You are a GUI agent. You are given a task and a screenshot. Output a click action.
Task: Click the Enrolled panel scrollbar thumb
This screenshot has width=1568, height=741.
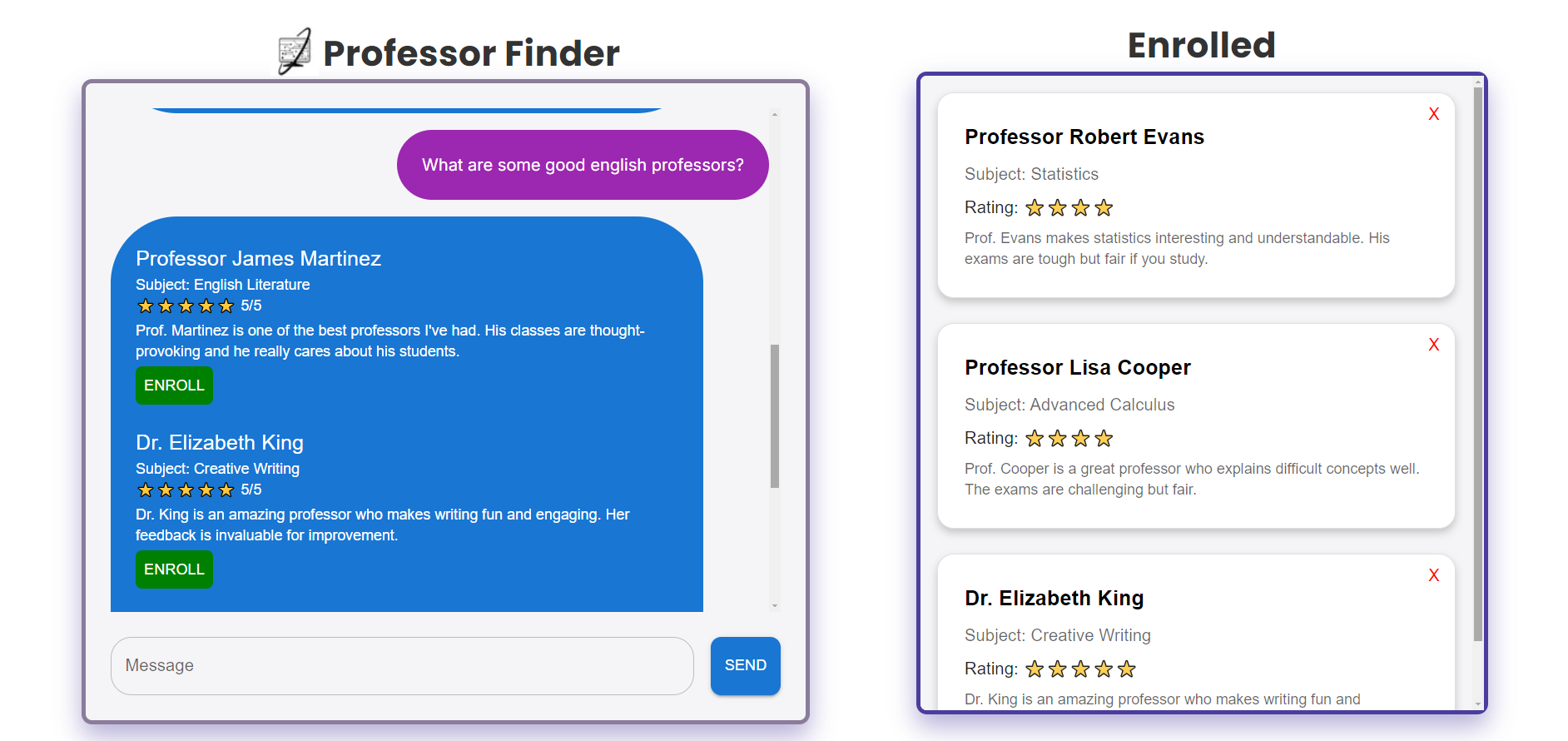[1478, 363]
